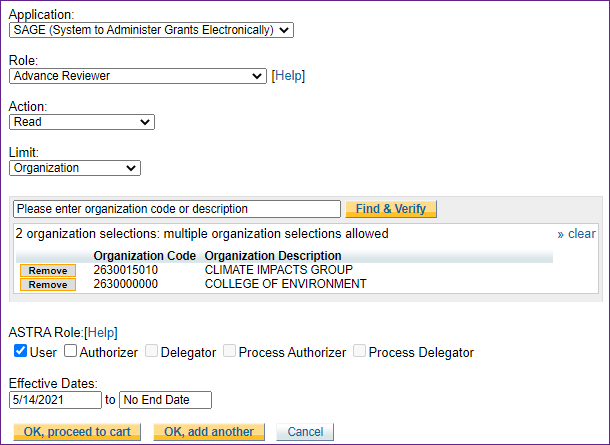Click the organization code search field

tap(177, 209)
